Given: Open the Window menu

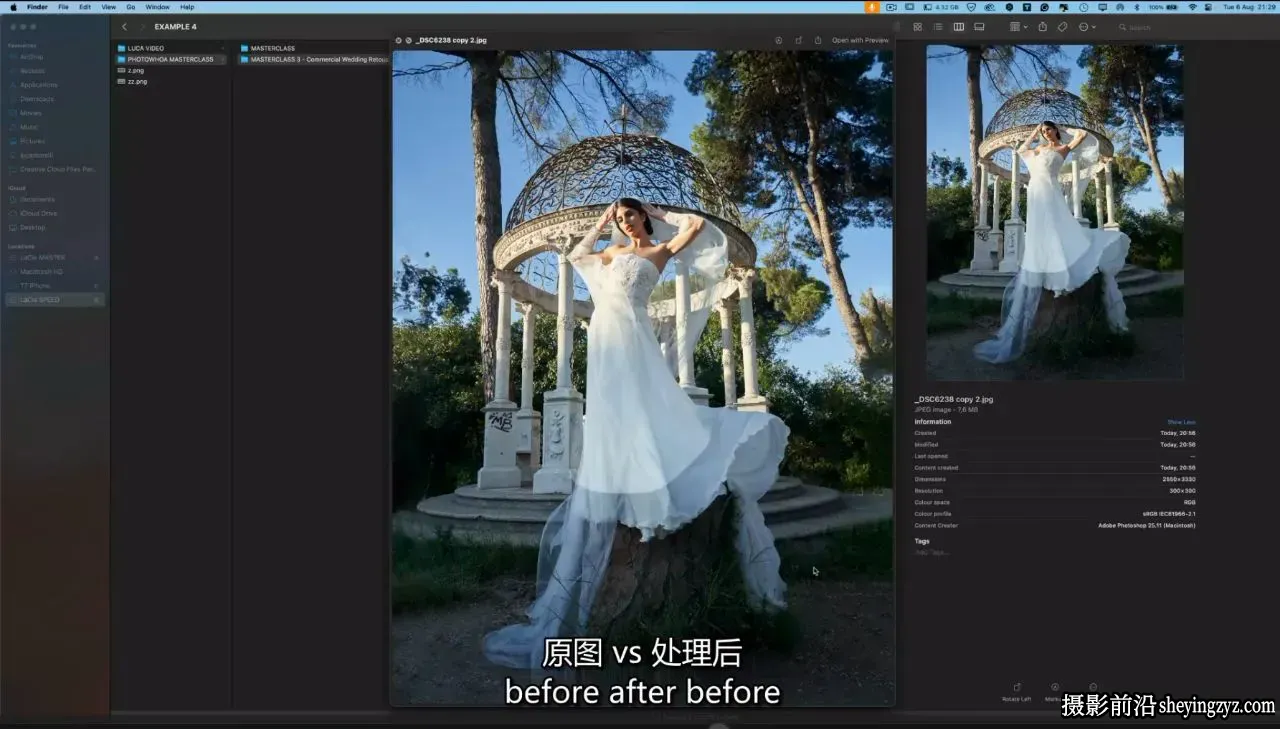Looking at the screenshot, I should pos(157,7).
